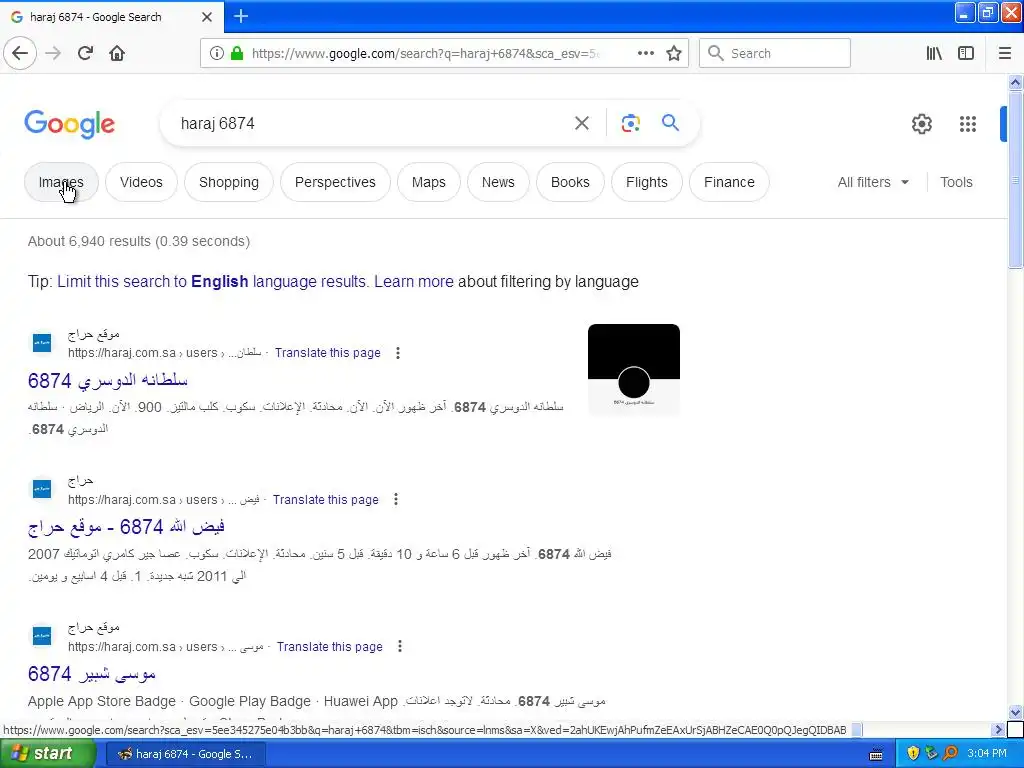Click the browser Back arrow button

click(20, 53)
